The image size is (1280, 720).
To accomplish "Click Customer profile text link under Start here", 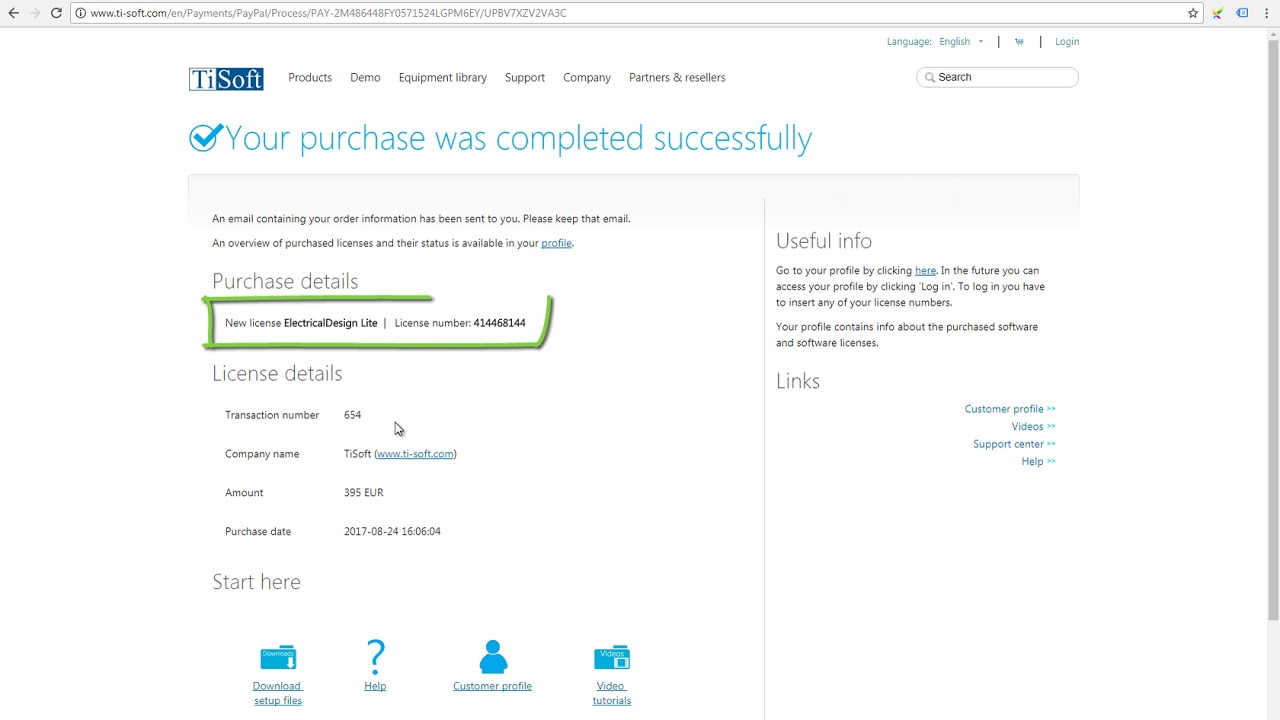I will (492, 686).
